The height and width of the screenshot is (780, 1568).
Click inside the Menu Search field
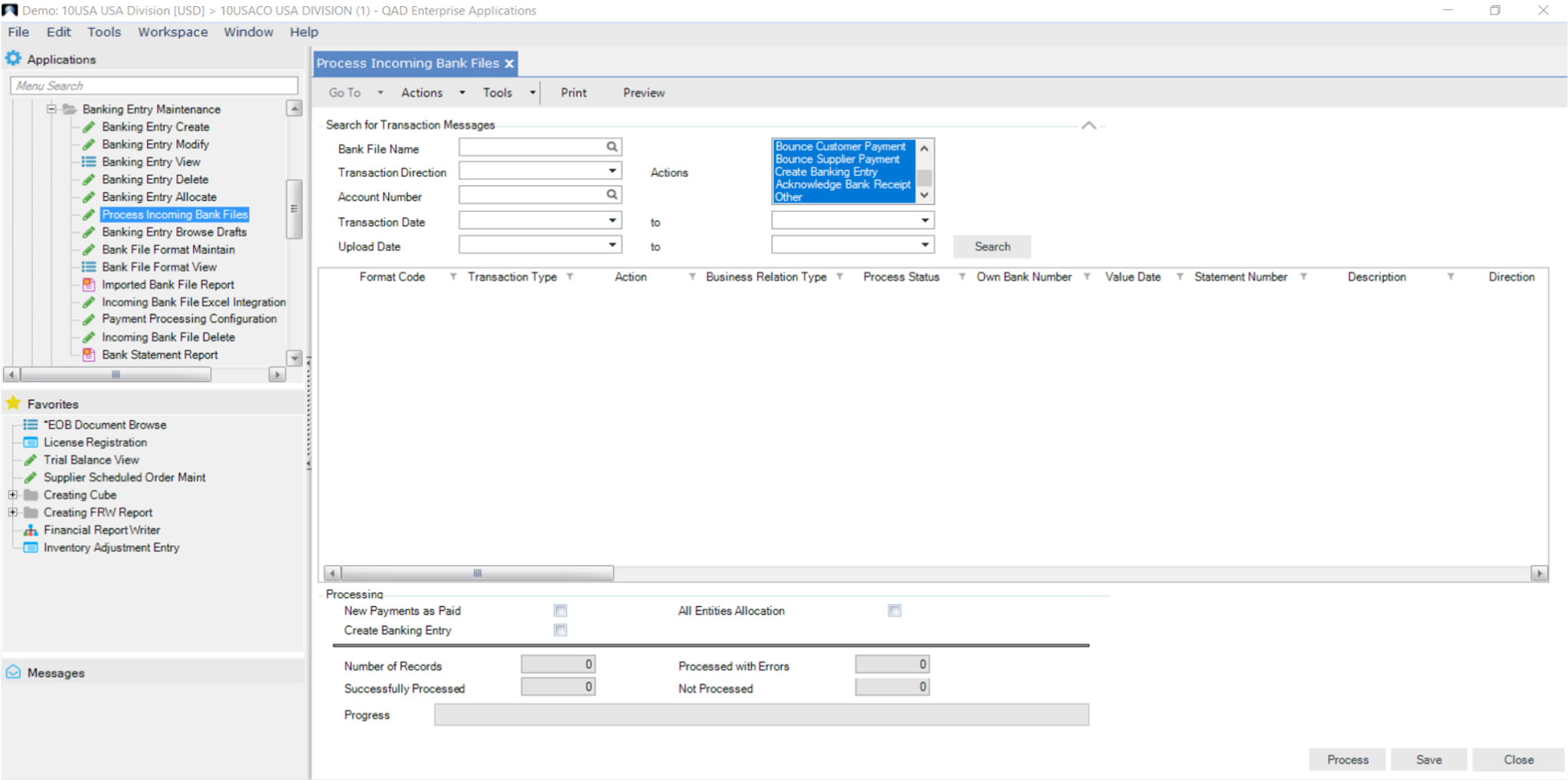[x=152, y=85]
